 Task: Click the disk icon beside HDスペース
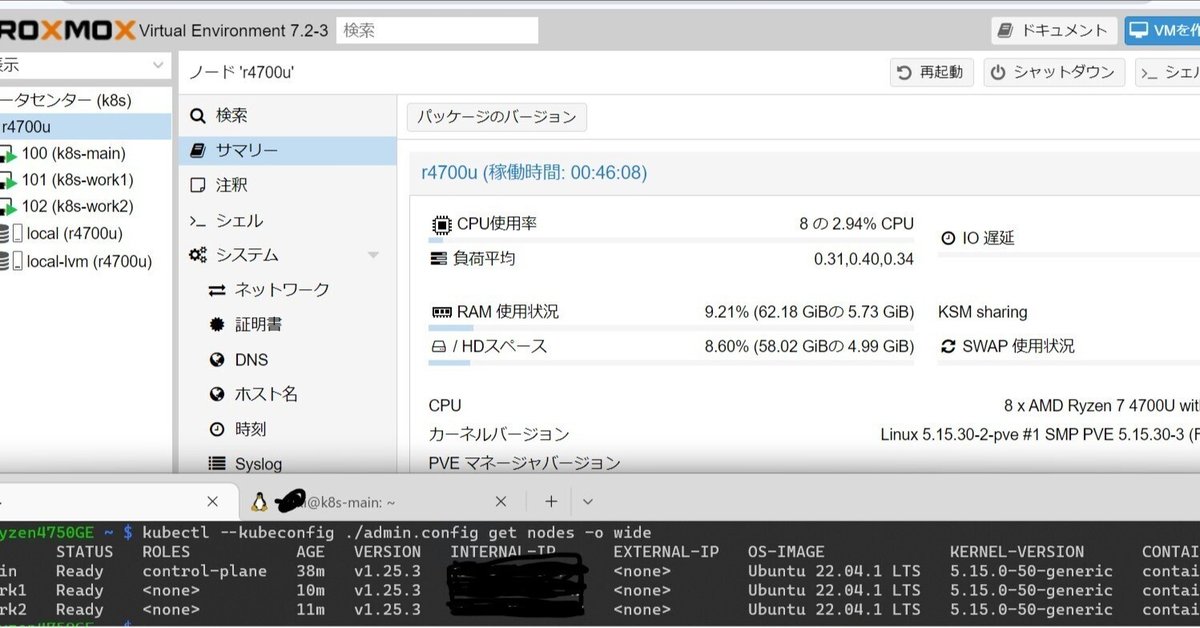tap(437, 347)
